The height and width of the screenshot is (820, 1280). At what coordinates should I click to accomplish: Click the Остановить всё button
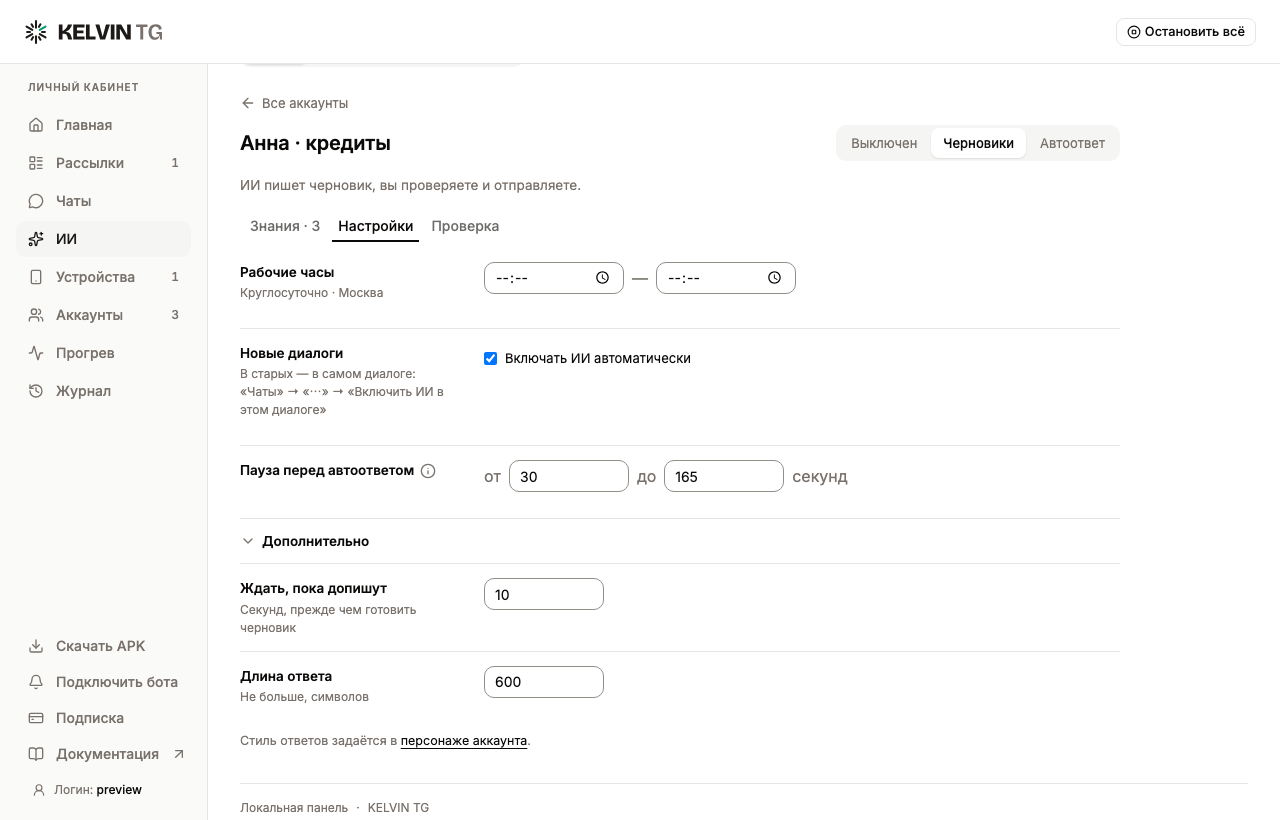(1186, 32)
